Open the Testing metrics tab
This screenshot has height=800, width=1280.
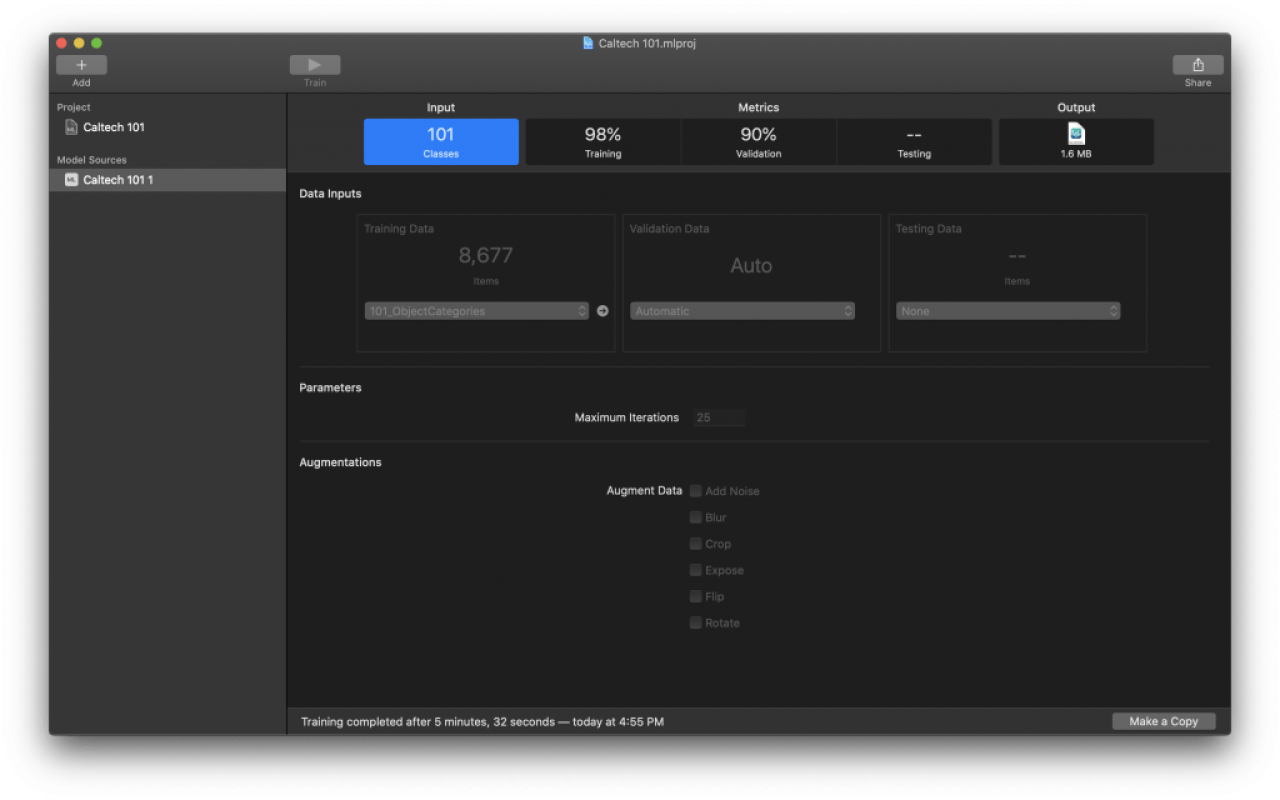point(914,142)
